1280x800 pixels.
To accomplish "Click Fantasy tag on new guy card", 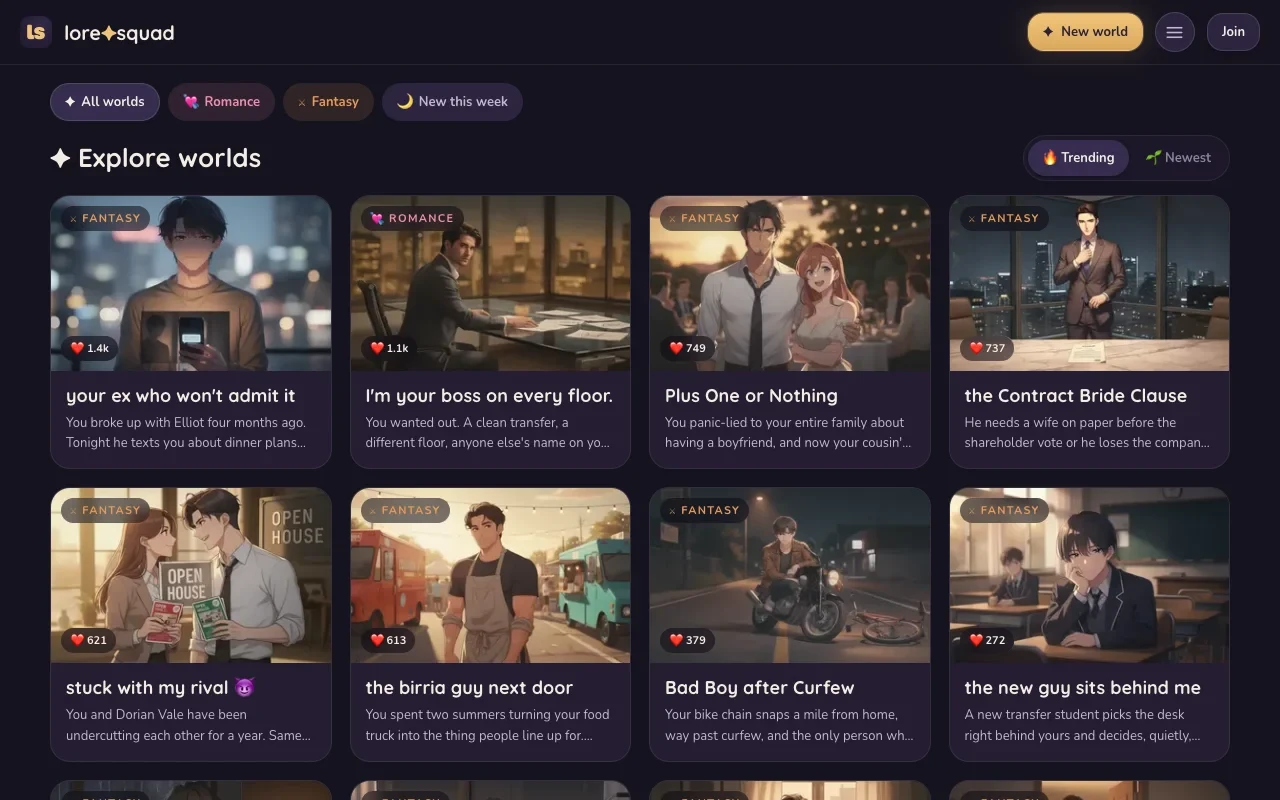I will pos(1004,510).
